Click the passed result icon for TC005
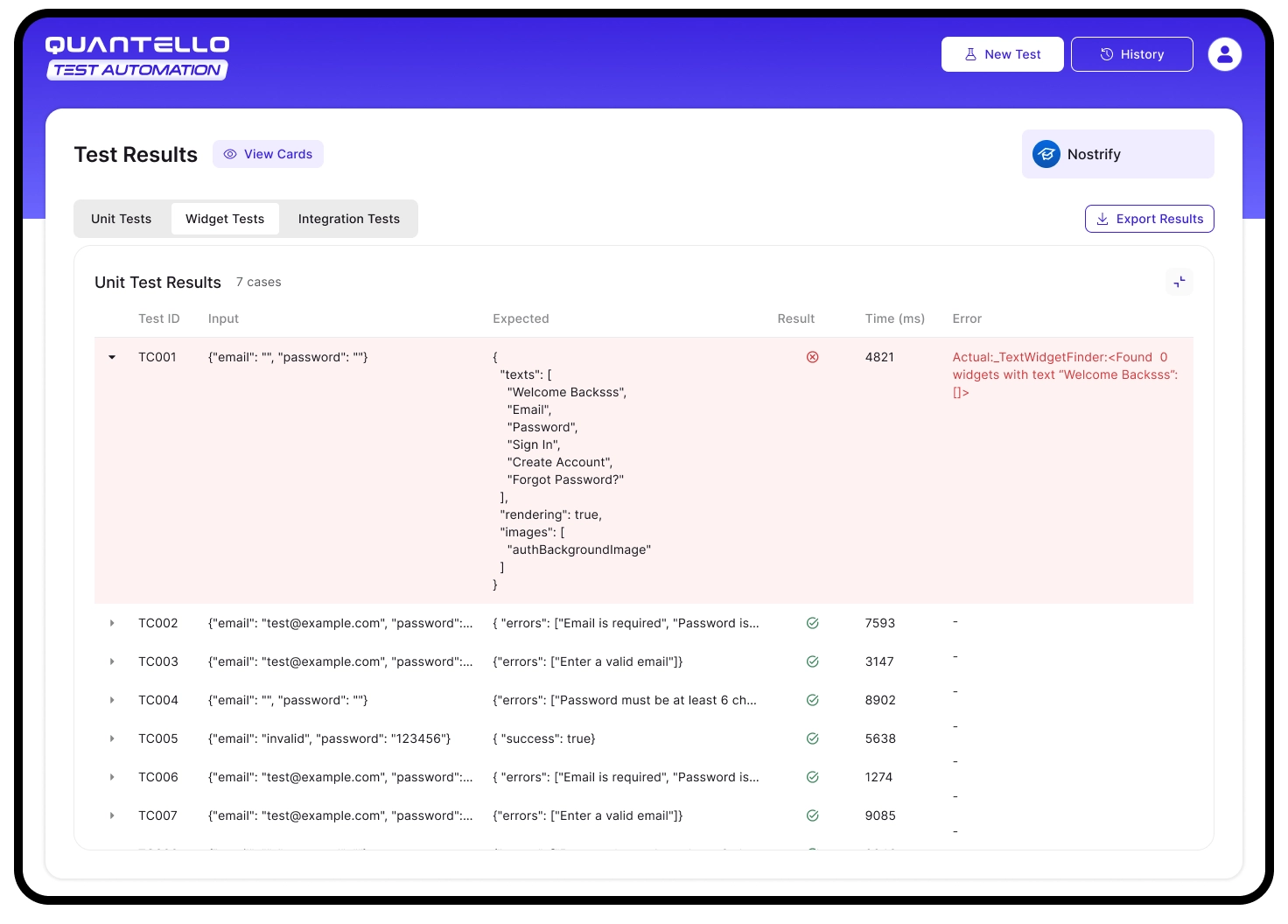 coord(813,738)
